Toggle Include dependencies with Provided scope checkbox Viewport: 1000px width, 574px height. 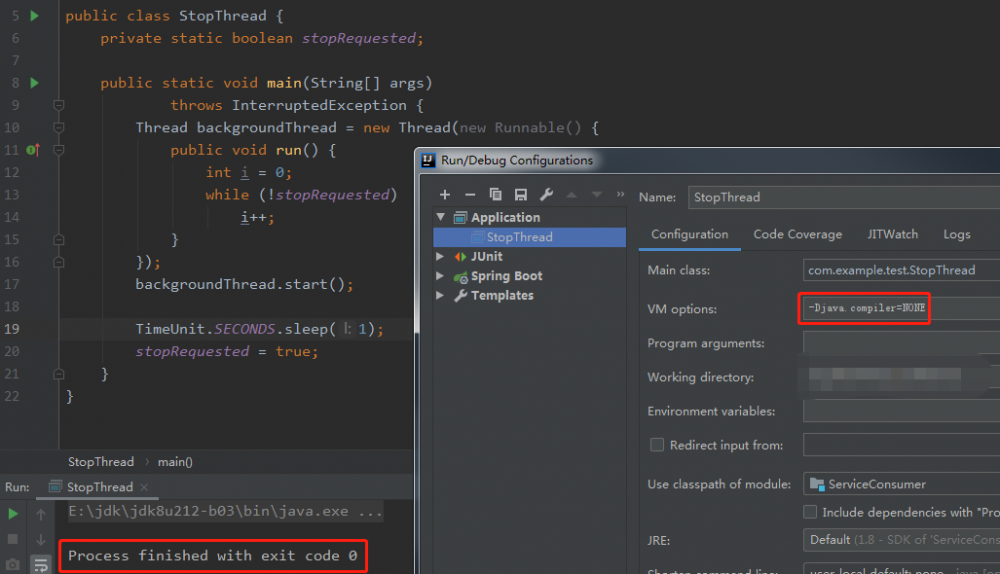pos(810,511)
